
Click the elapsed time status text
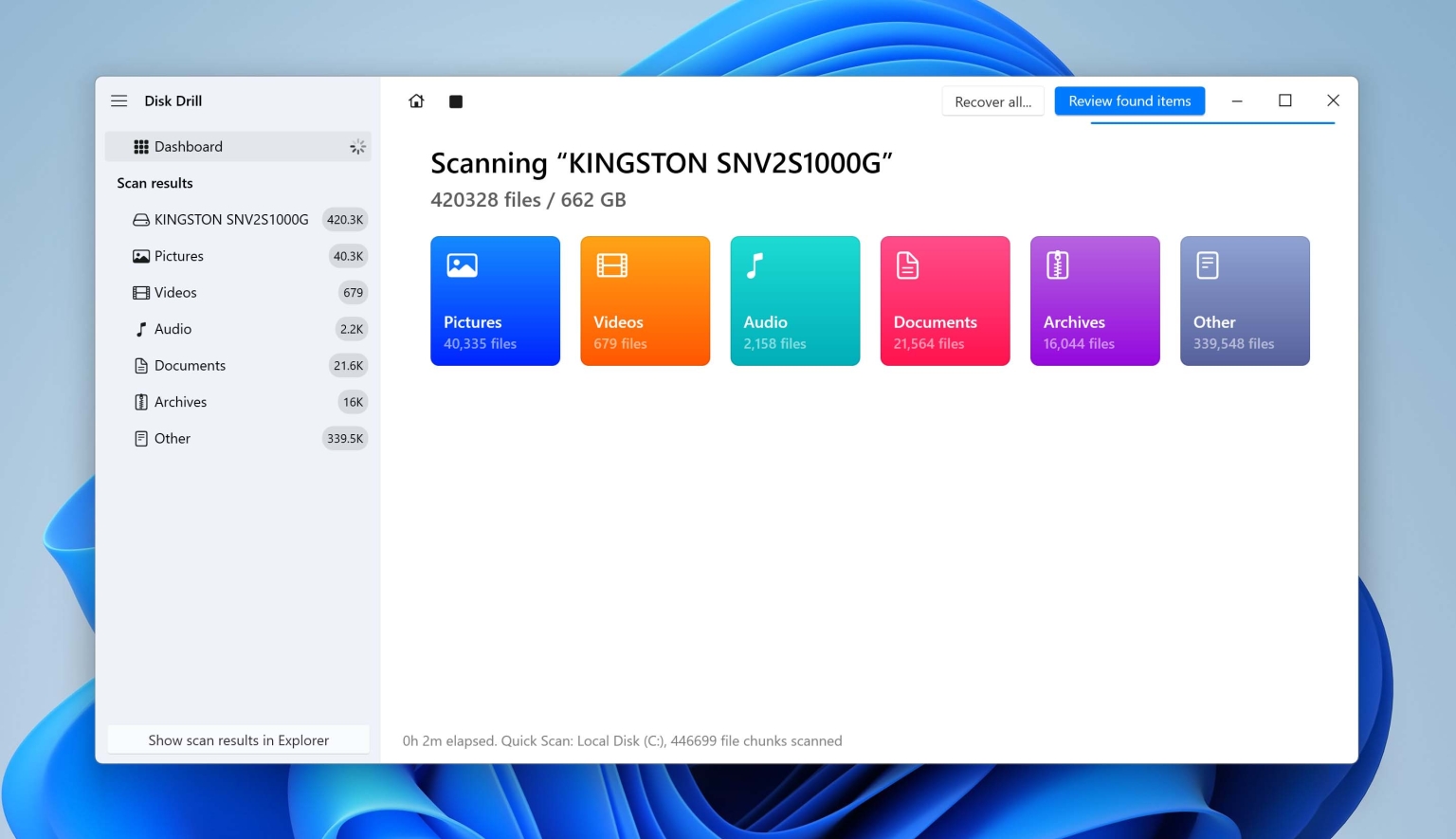[622, 741]
